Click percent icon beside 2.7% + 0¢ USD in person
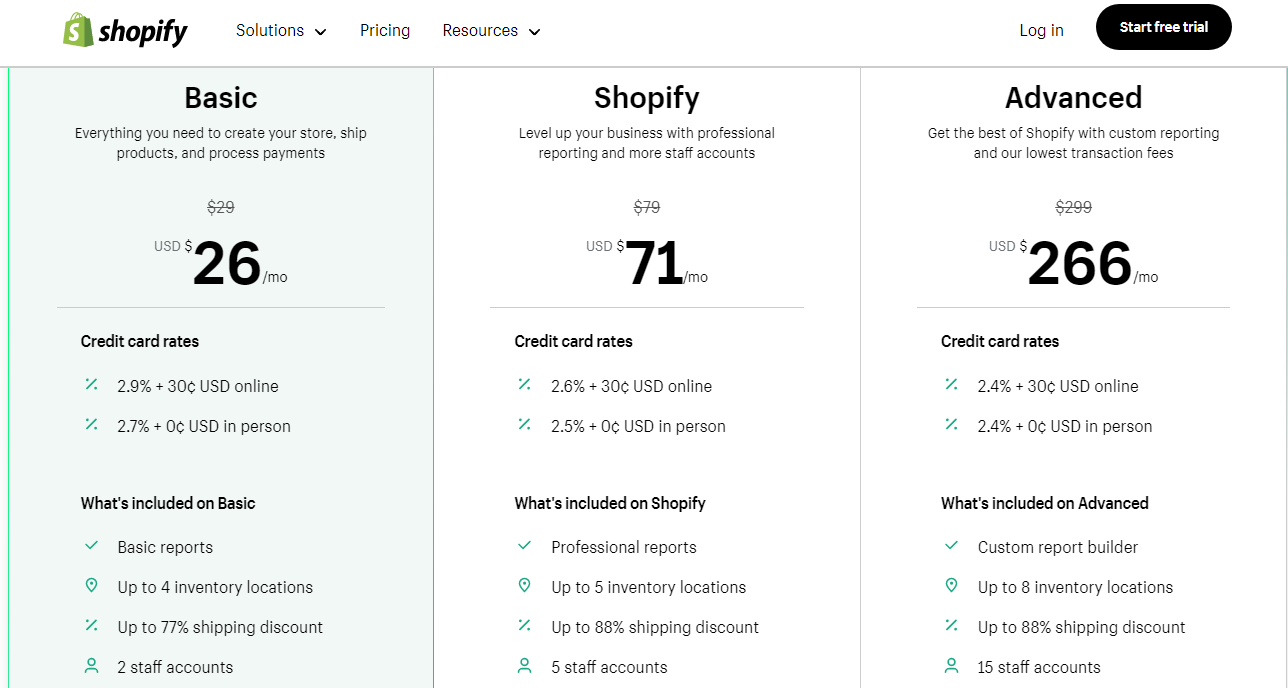1288x688 pixels. tap(91, 425)
